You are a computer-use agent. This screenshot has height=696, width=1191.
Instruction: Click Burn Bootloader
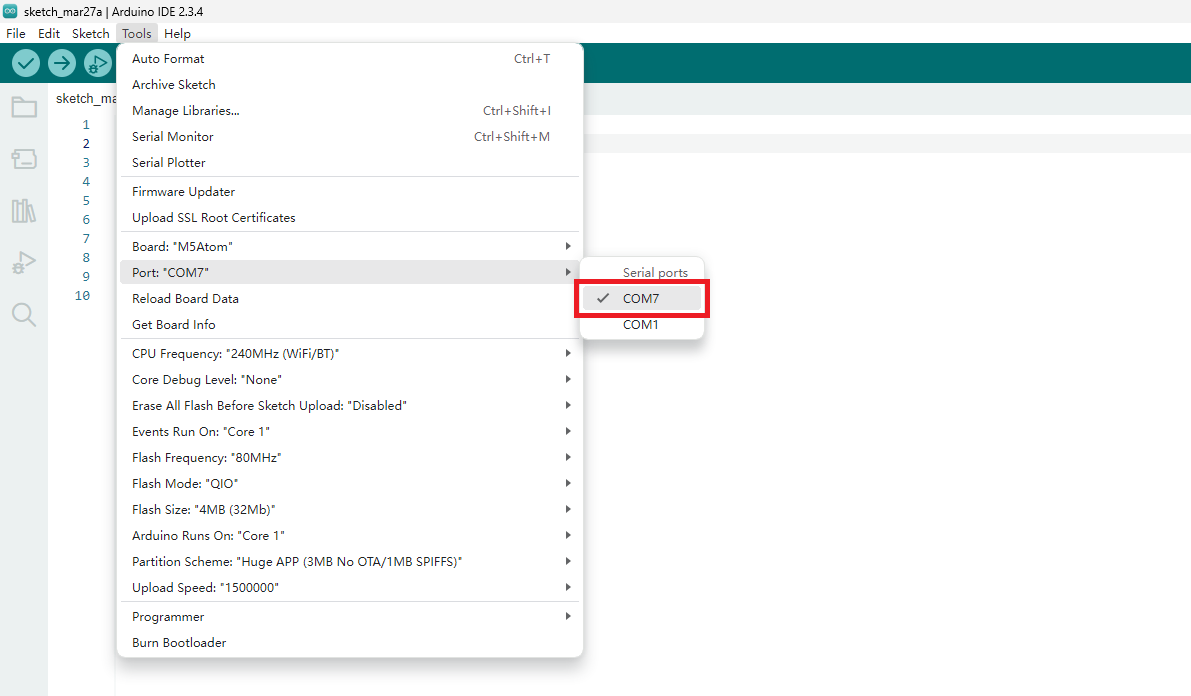(x=179, y=642)
